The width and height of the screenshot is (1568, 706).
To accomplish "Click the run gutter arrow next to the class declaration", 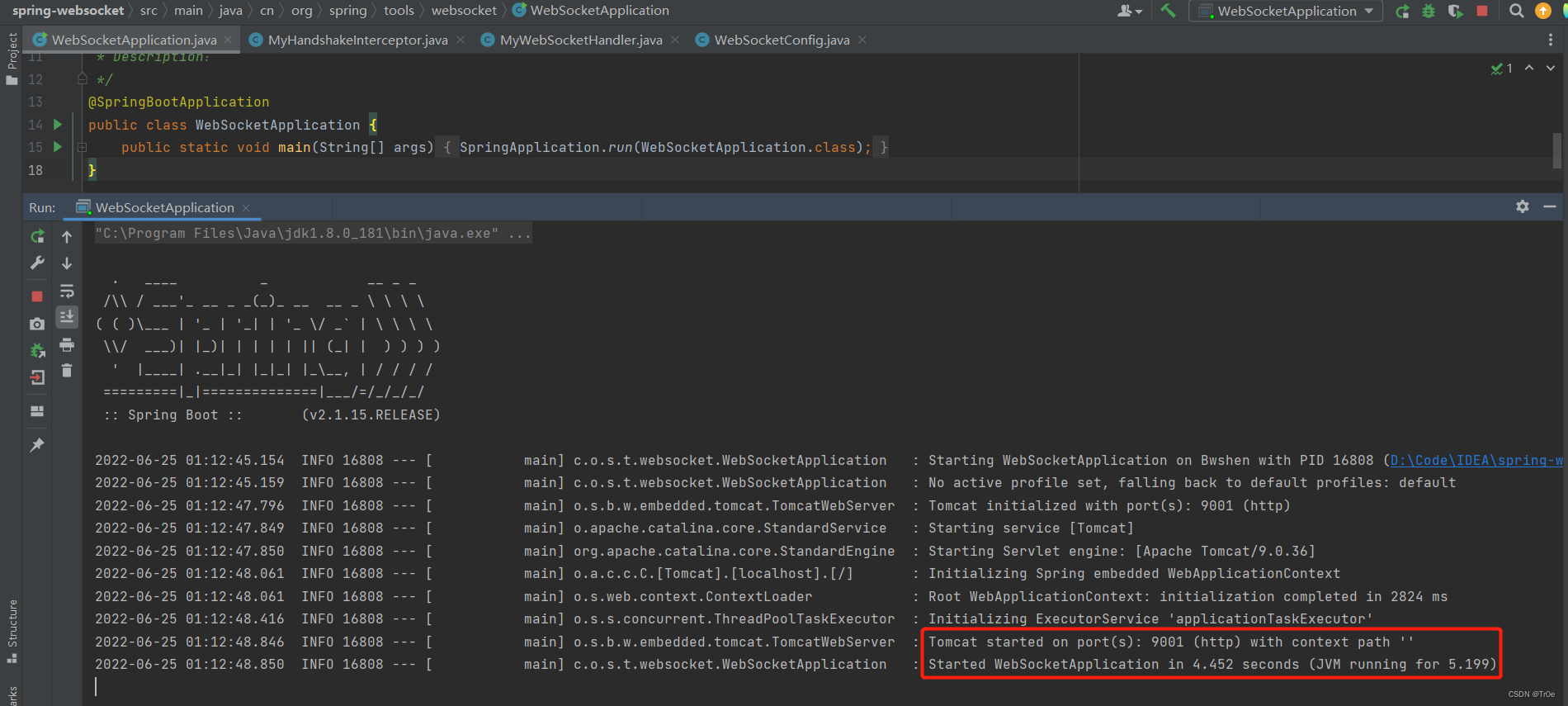I will click(x=58, y=125).
